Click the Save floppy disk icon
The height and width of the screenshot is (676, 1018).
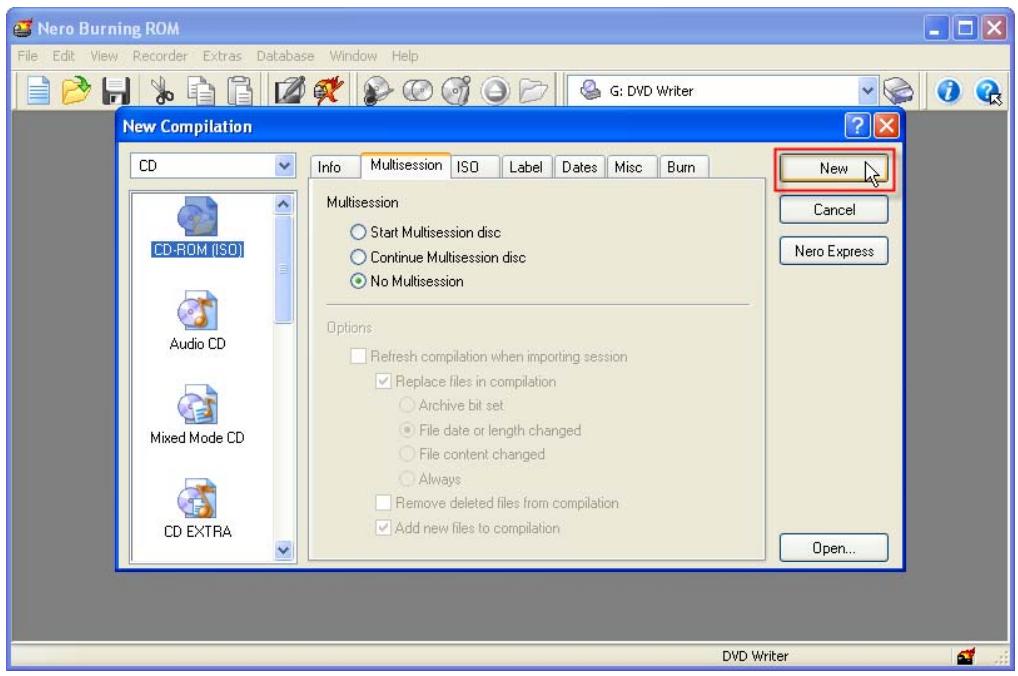click(116, 90)
